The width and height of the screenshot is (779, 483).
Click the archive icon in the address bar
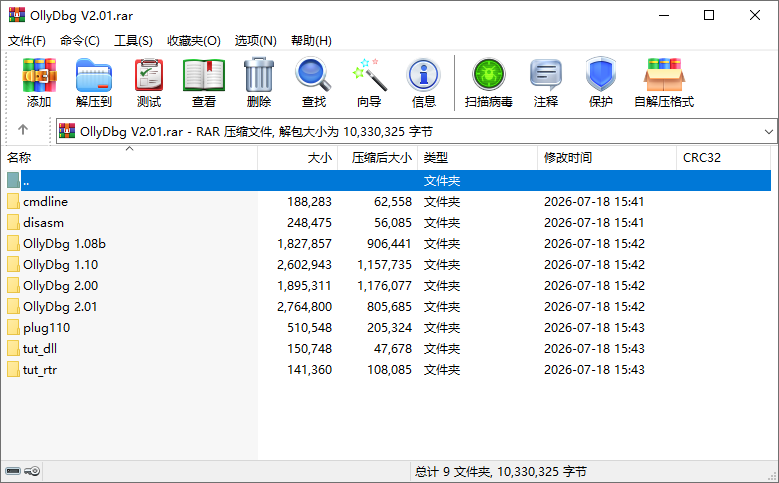click(67, 131)
